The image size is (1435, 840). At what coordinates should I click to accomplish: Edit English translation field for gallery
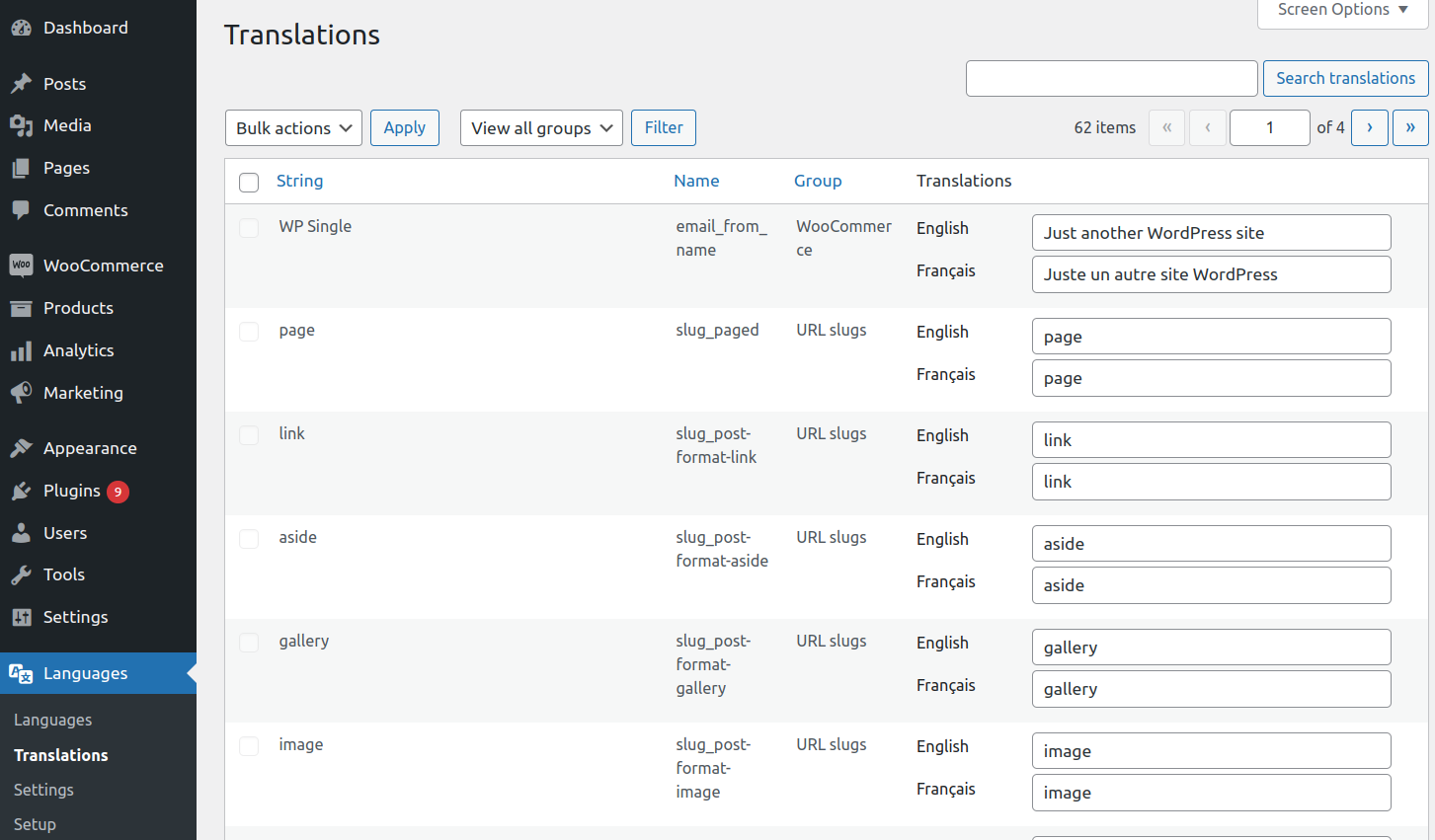1212,648
